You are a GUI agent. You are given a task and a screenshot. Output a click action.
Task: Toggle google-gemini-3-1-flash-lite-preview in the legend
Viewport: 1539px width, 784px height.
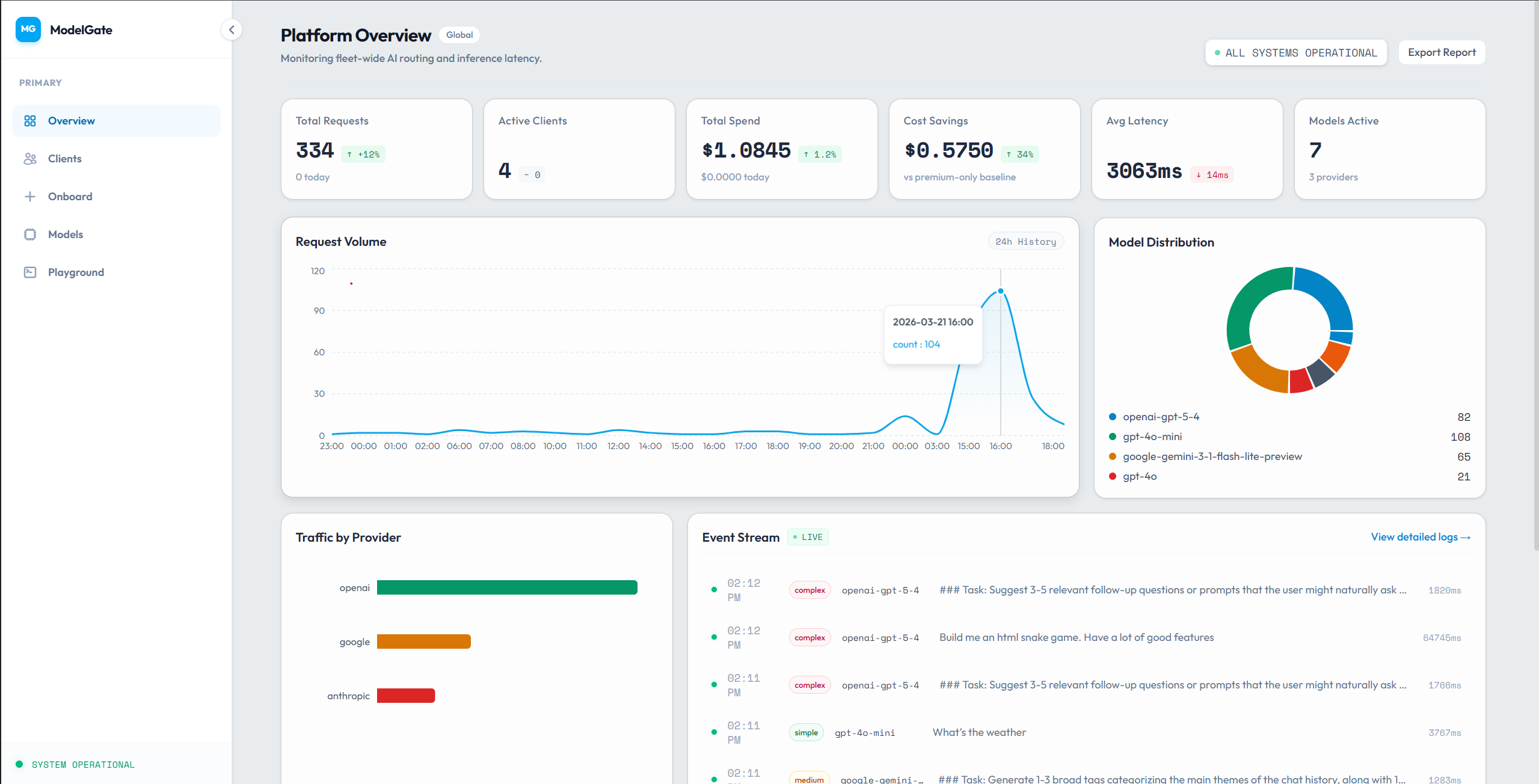coord(1212,456)
